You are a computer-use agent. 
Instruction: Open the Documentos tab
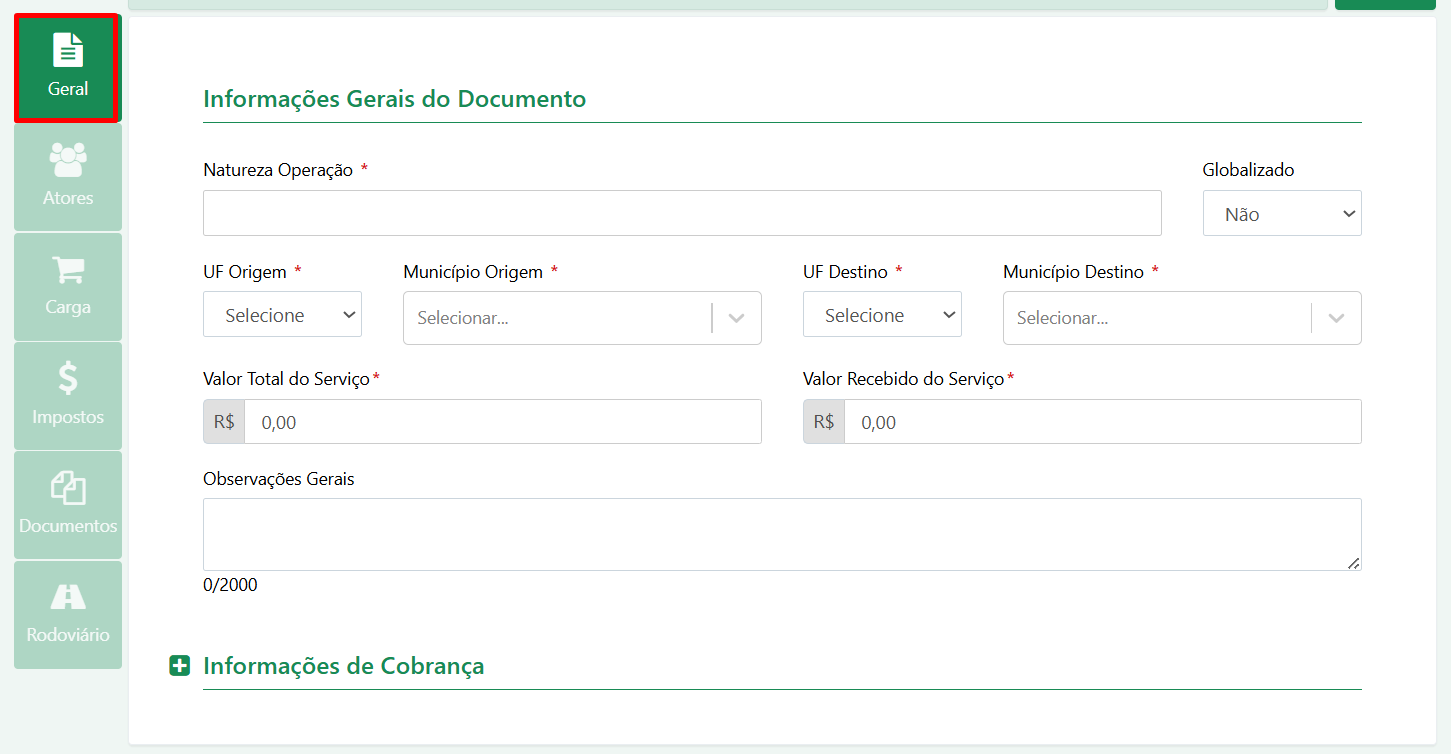click(x=68, y=505)
